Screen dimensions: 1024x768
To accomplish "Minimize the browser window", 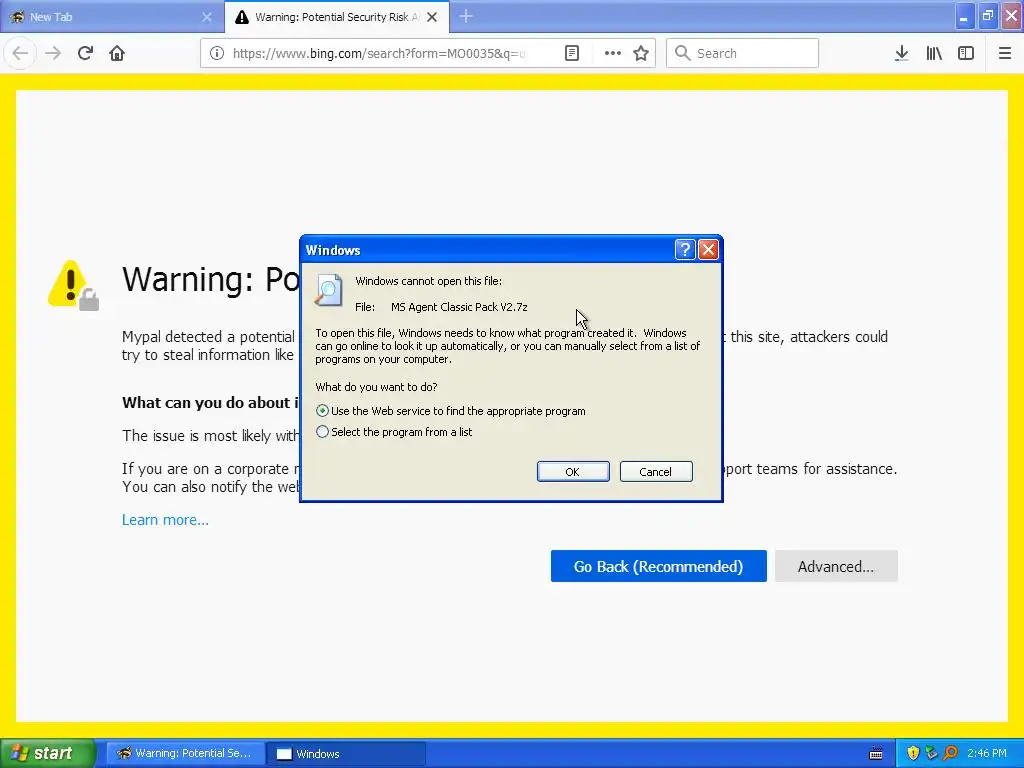I will tap(965, 16).
